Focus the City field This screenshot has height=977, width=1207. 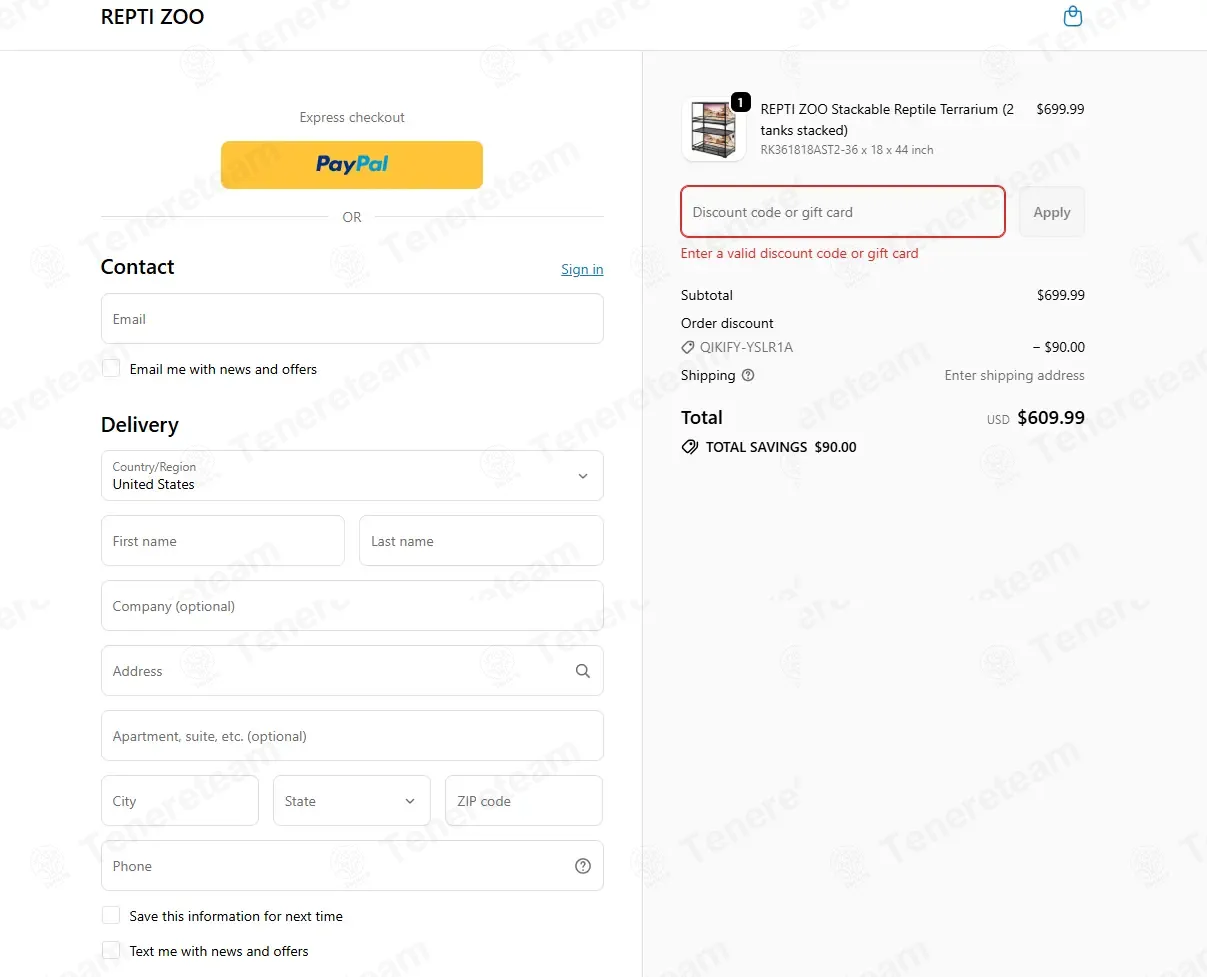click(180, 801)
